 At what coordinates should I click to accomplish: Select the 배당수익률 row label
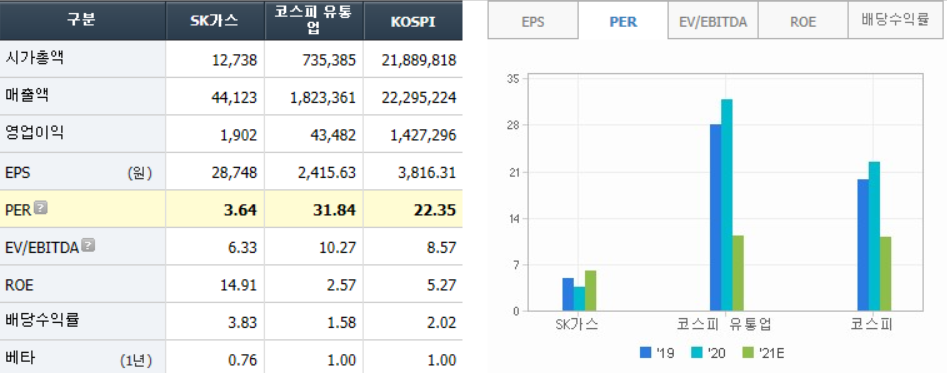(42, 320)
